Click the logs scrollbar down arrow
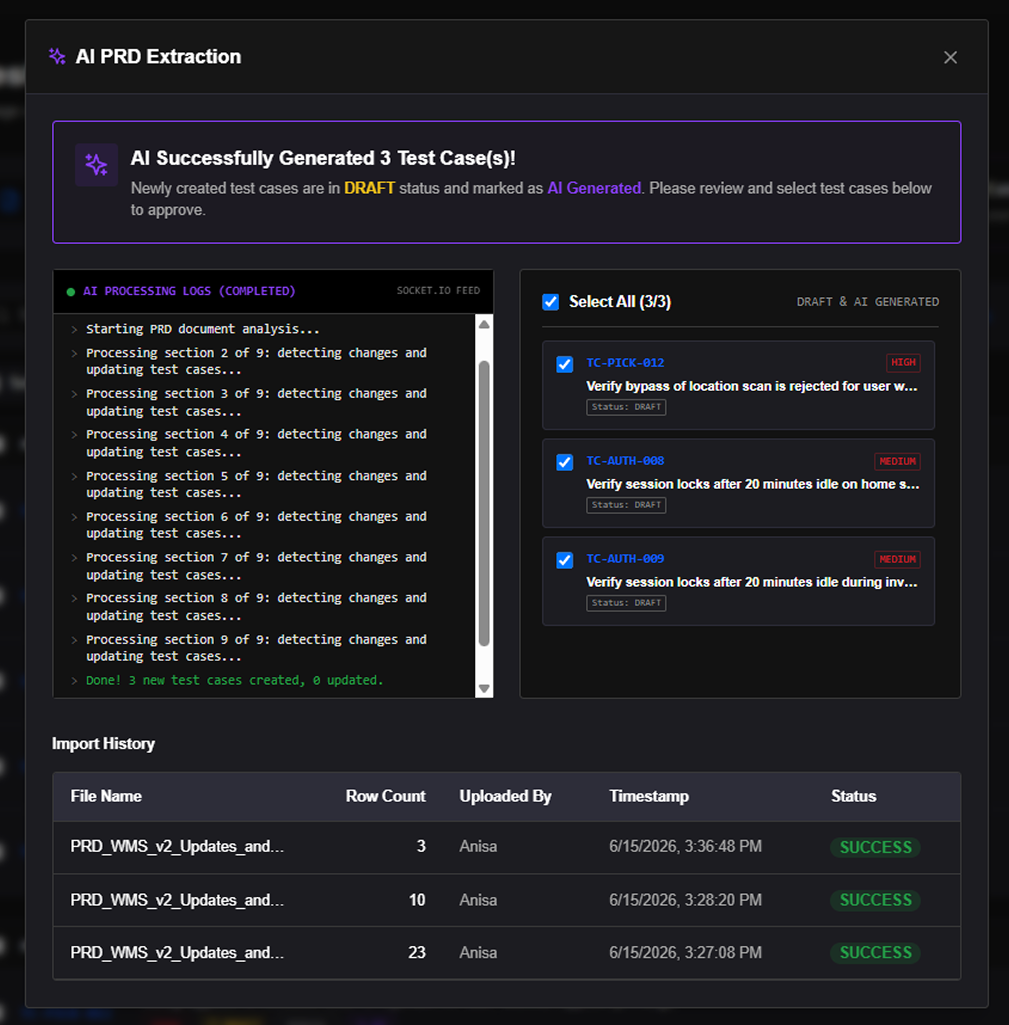 coord(484,688)
